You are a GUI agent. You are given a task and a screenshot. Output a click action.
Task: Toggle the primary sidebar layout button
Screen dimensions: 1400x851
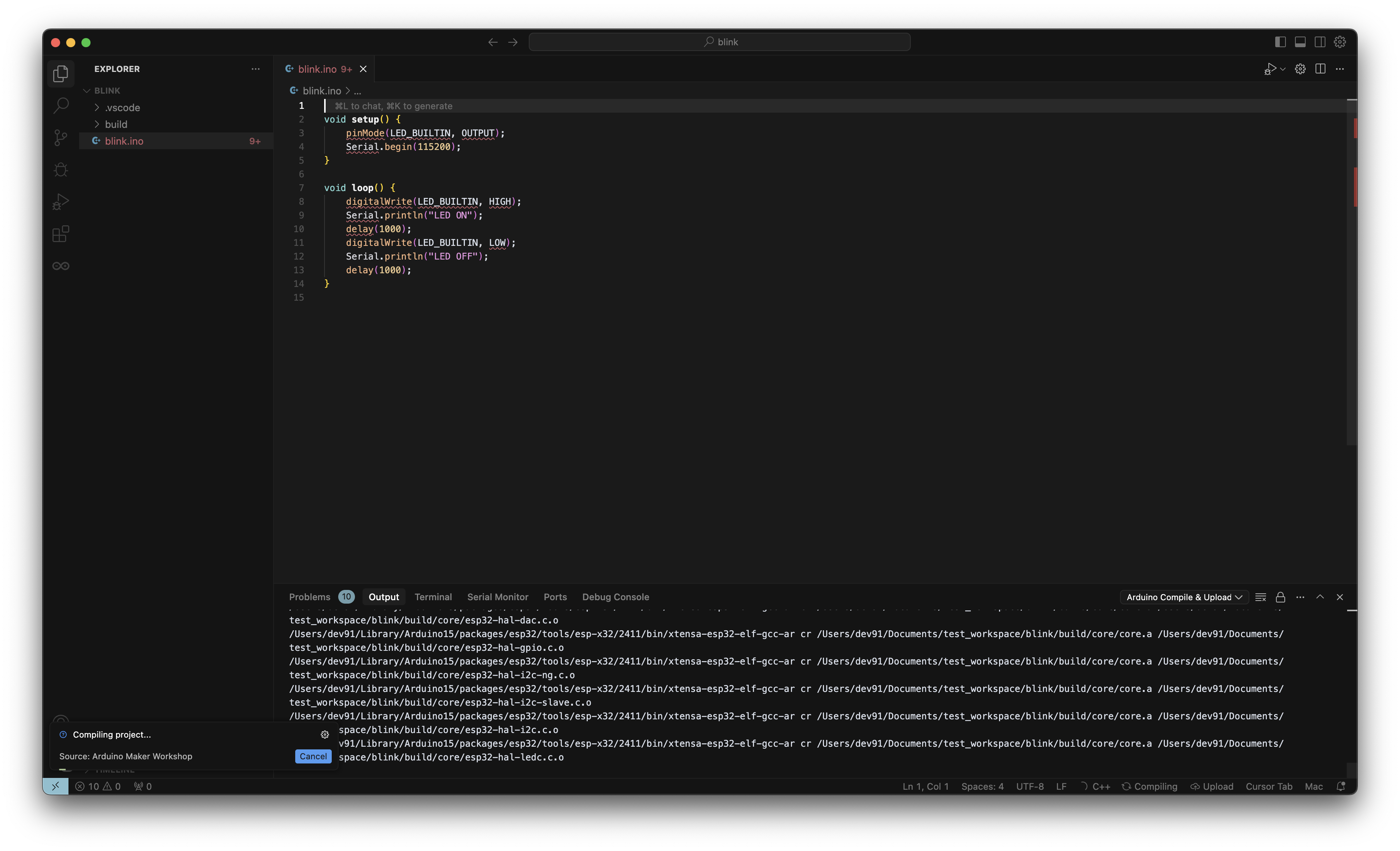1280,42
